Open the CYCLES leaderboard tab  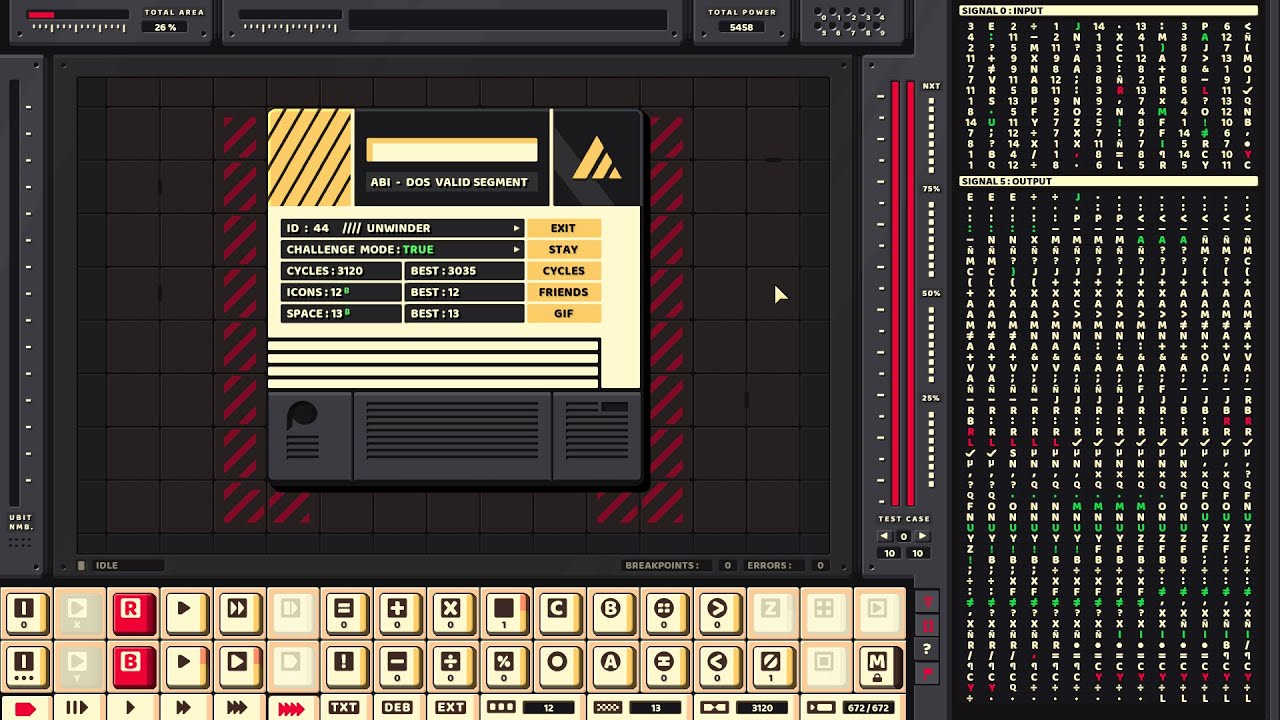pos(563,271)
